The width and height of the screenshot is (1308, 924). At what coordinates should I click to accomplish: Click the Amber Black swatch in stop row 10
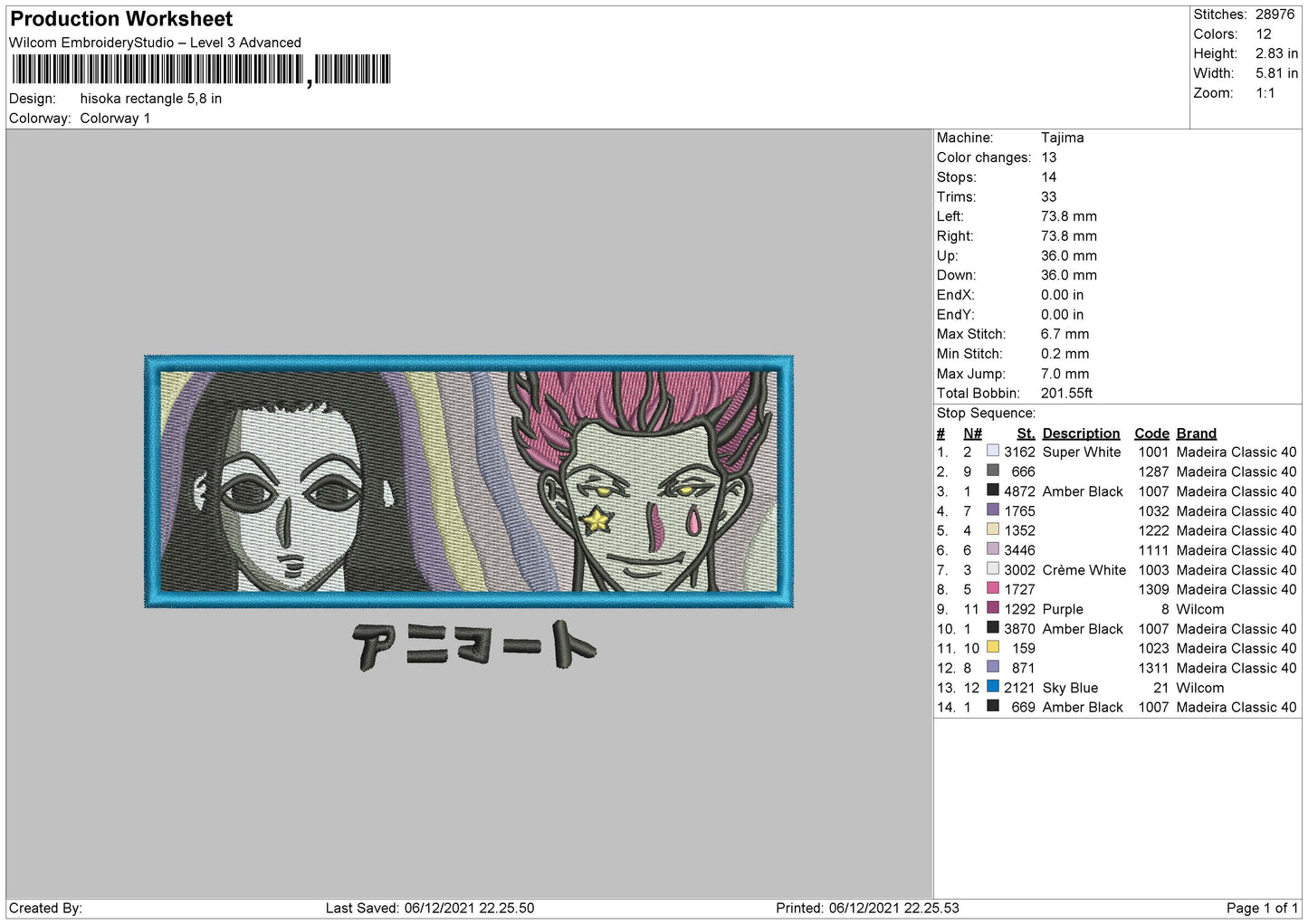tap(992, 628)
